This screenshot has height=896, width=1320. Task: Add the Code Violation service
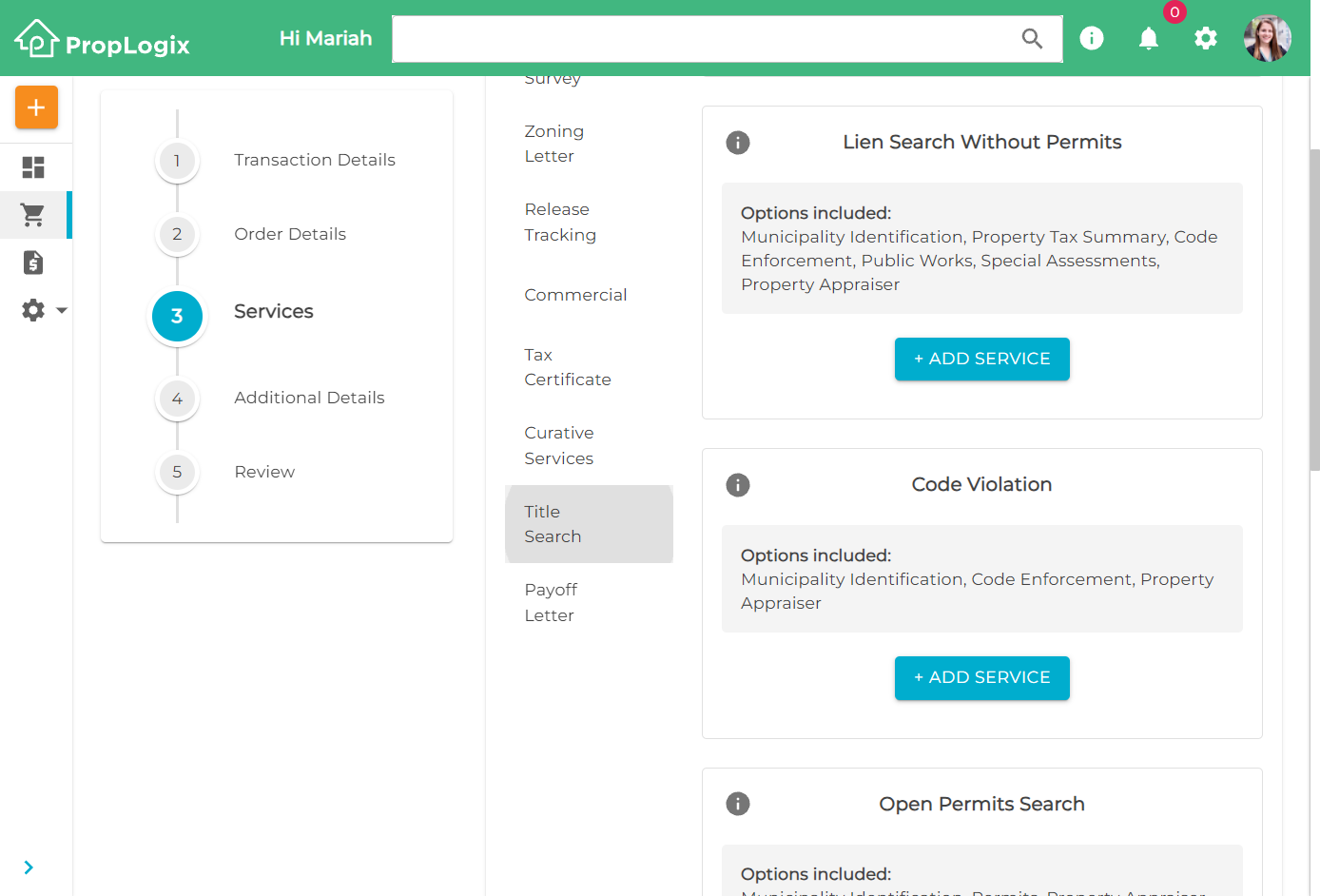click(x=982, y=677)
